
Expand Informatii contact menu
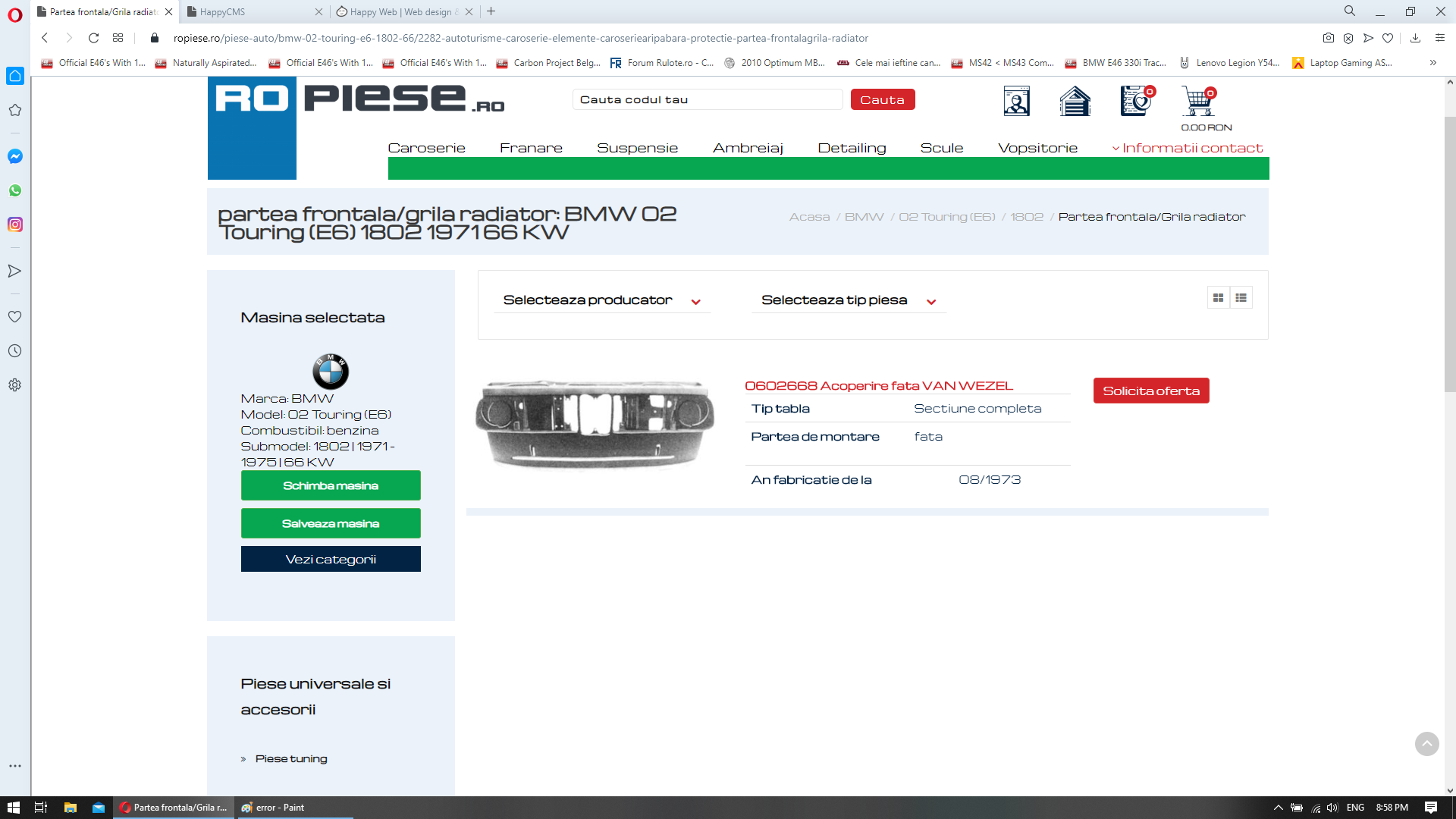click(x=1188, y=148)
